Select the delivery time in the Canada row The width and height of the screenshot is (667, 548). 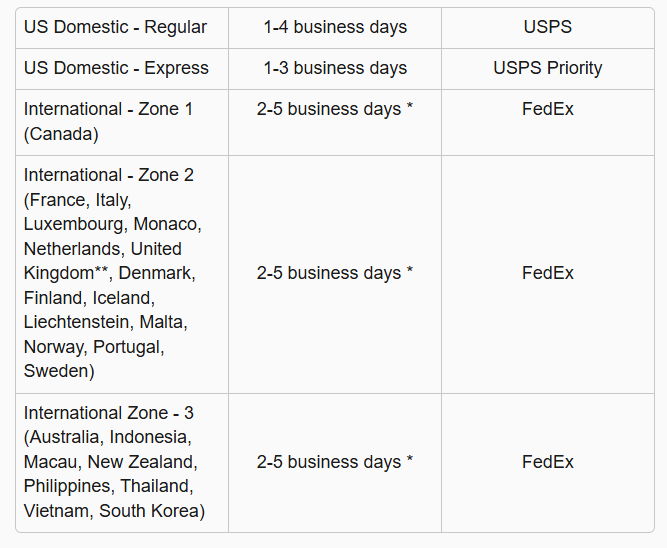(335, 109)
